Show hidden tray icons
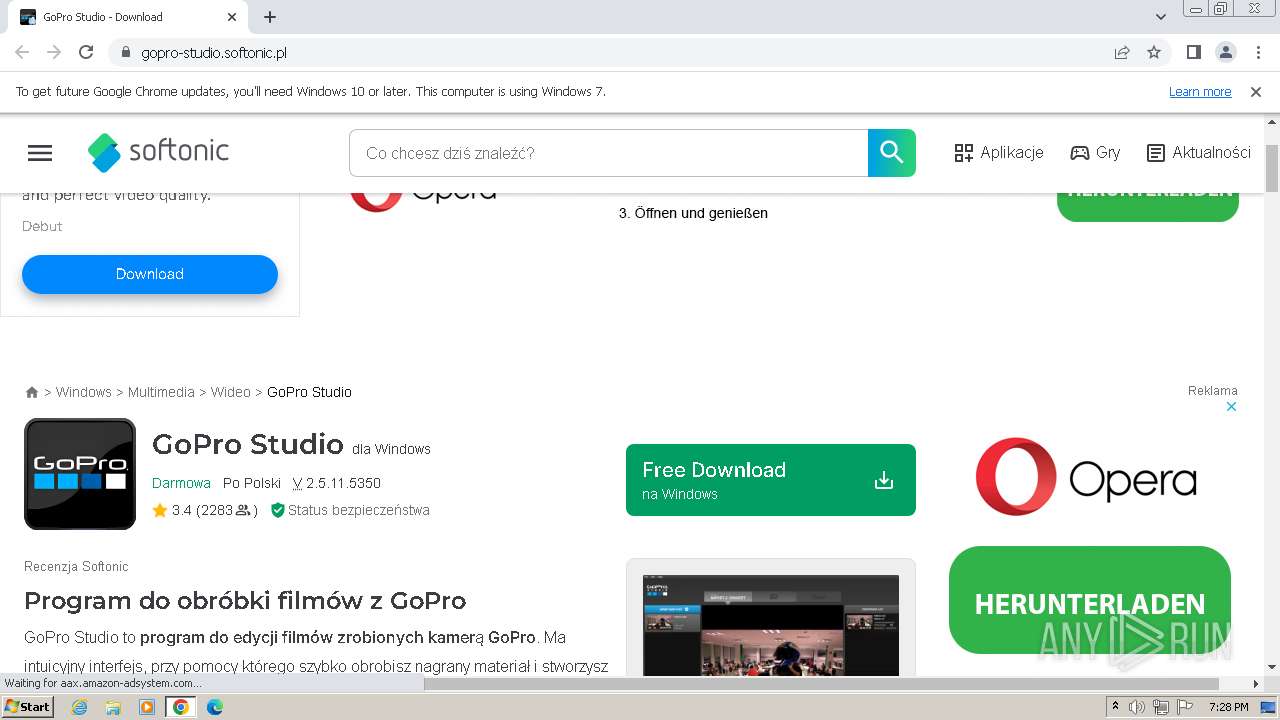This screenshot has height=720, width=1280. 1115,707
